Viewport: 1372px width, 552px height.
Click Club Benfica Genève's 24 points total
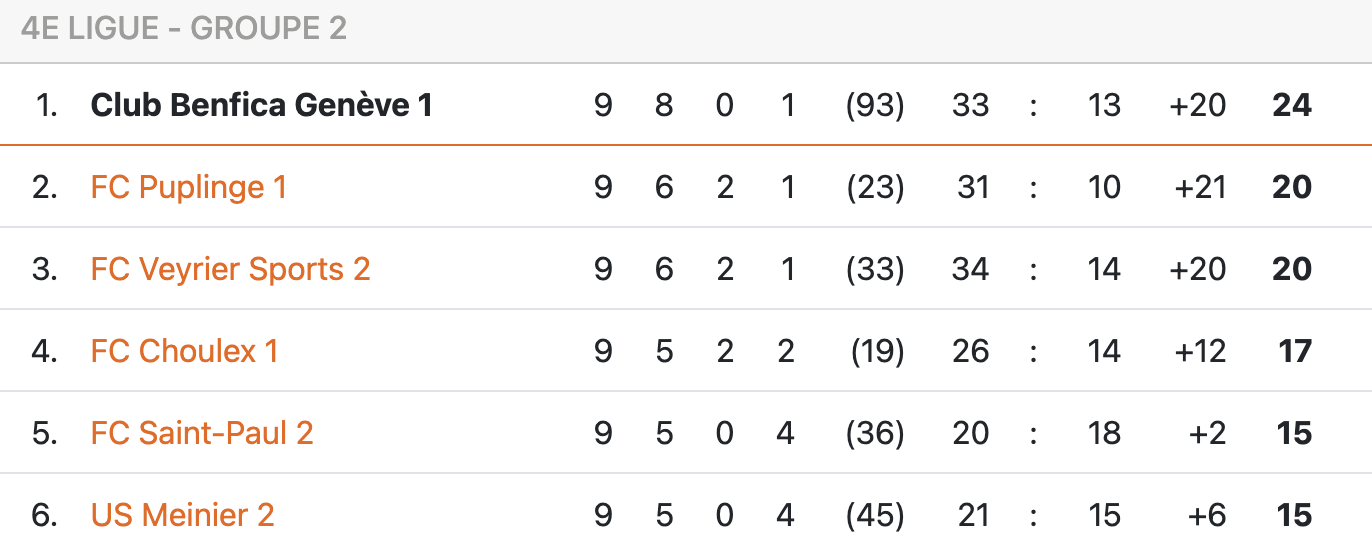click(x=1291, y=105)
